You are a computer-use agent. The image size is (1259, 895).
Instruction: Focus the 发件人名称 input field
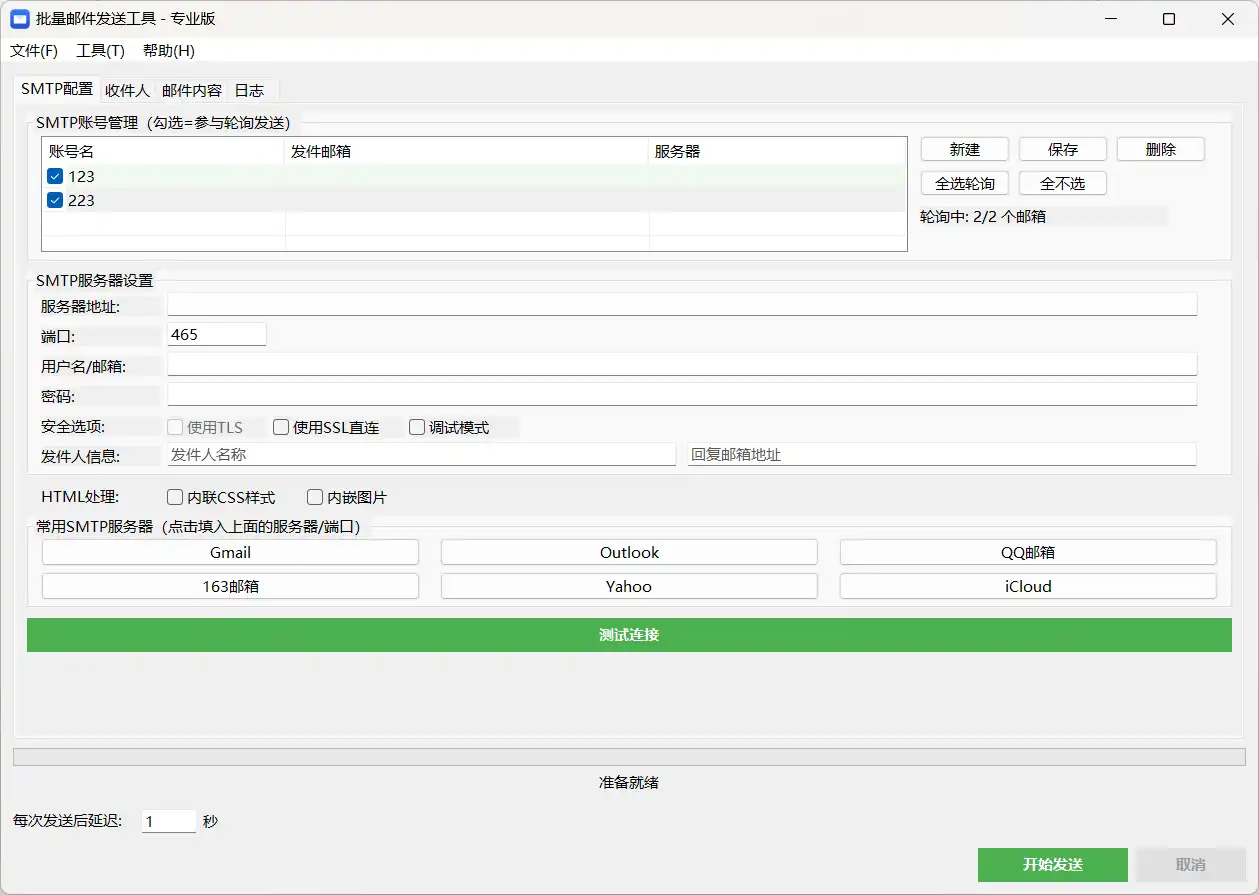pos(421,454)
